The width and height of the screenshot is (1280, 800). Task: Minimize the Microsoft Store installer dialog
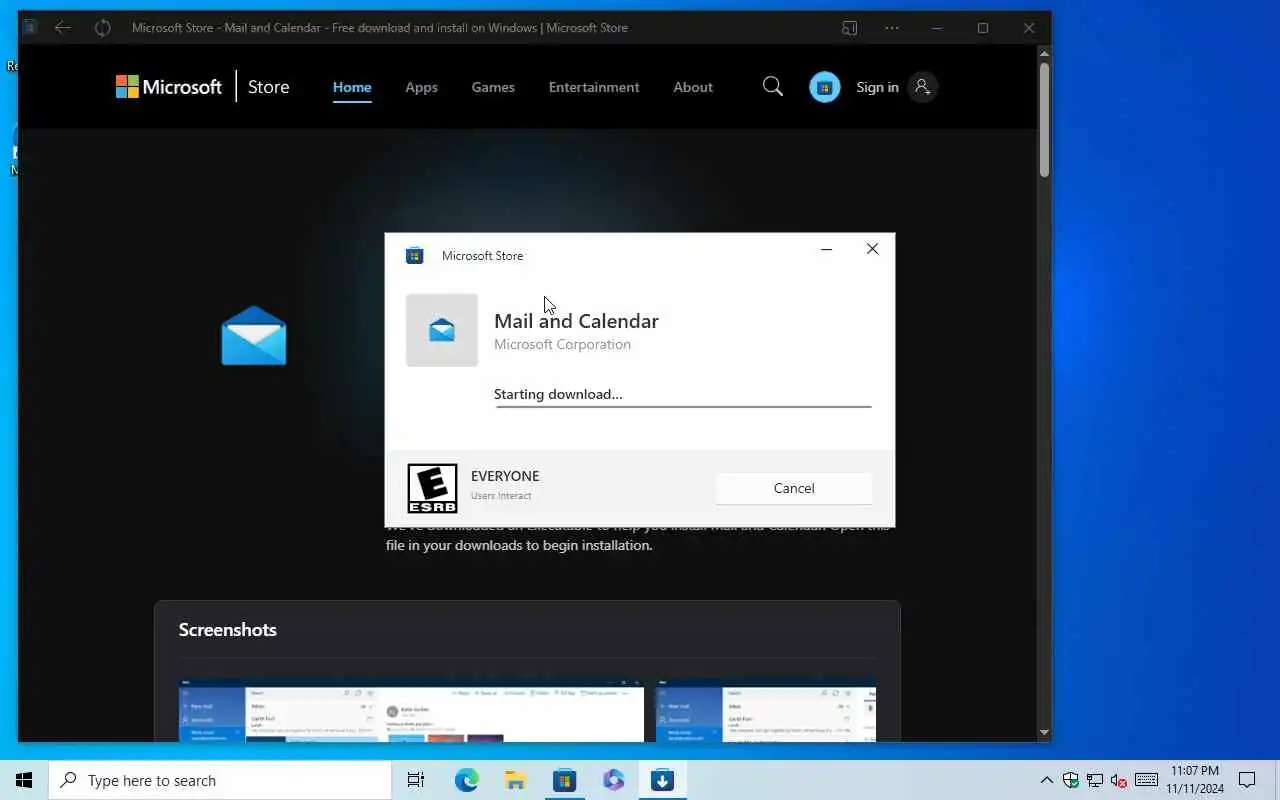(x=826, y=249)
